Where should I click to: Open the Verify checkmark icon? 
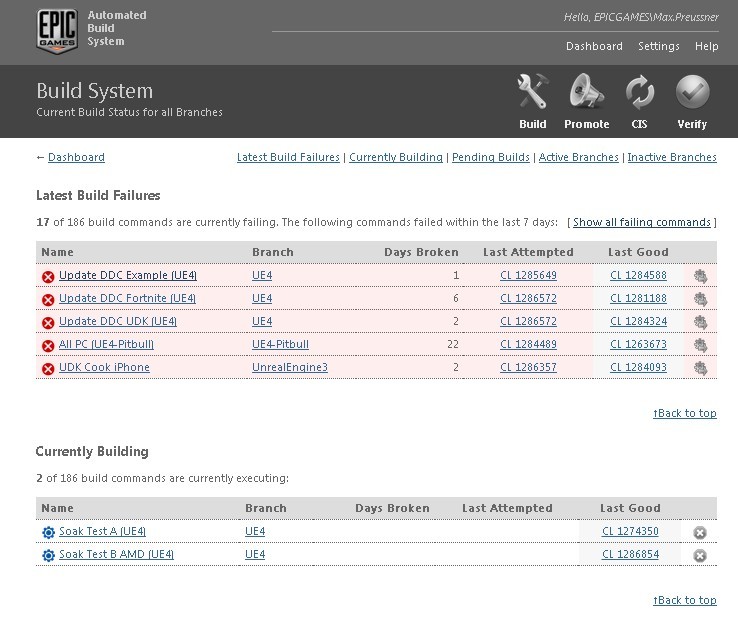pos(692,91)
